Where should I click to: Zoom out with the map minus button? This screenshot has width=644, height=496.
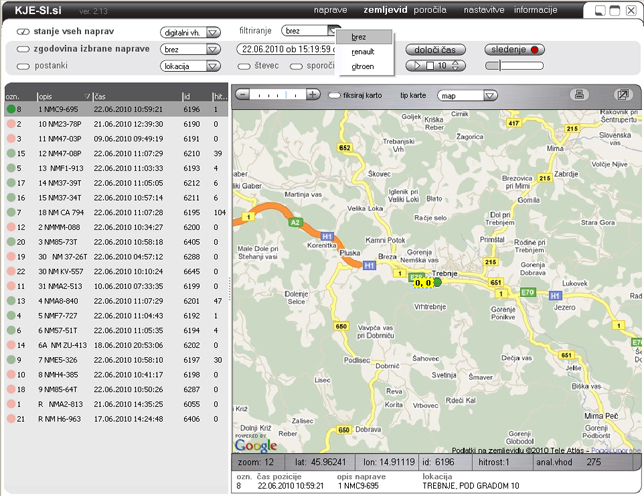(242, 95)
